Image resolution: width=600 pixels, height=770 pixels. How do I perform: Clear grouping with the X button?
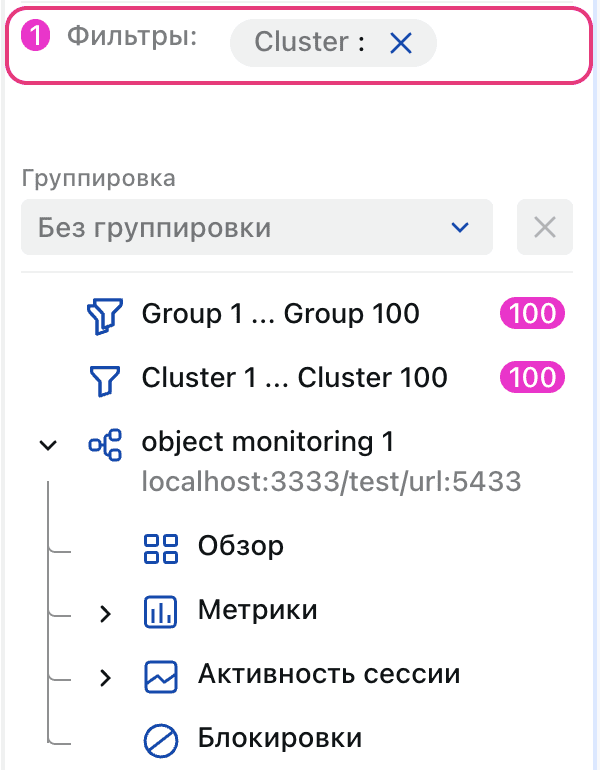(544, 227)
